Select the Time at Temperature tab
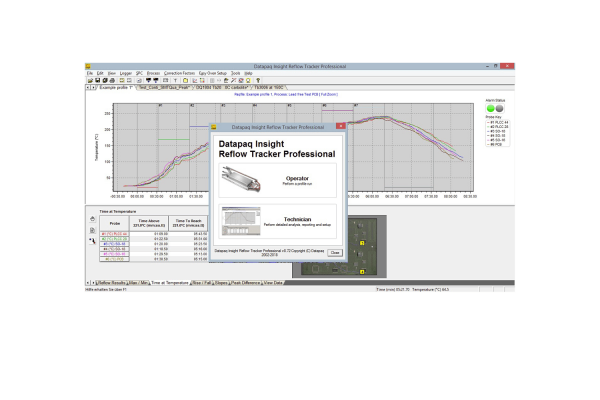The width and height of the screenshot is (600, 400). tap(170, 283)
